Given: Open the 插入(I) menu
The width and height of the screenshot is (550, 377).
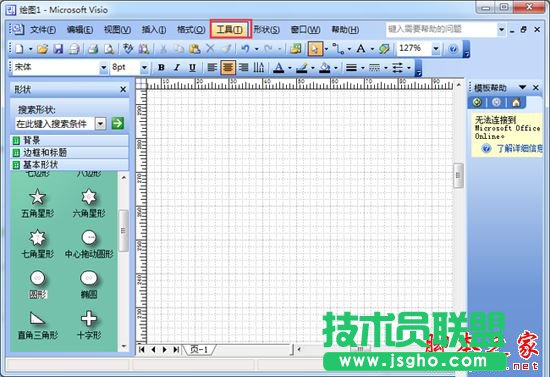Looking at the screenshot, I should coord(154,30).
